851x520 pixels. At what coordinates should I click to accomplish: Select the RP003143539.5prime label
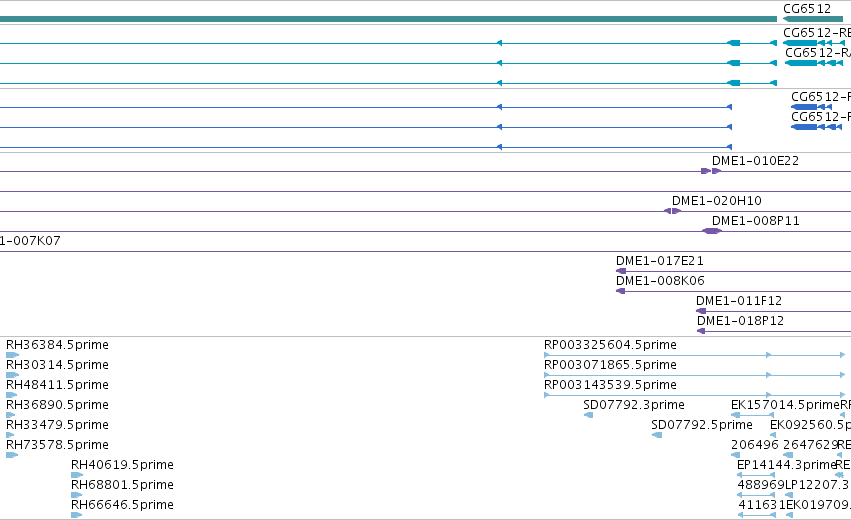pos(610,385)
